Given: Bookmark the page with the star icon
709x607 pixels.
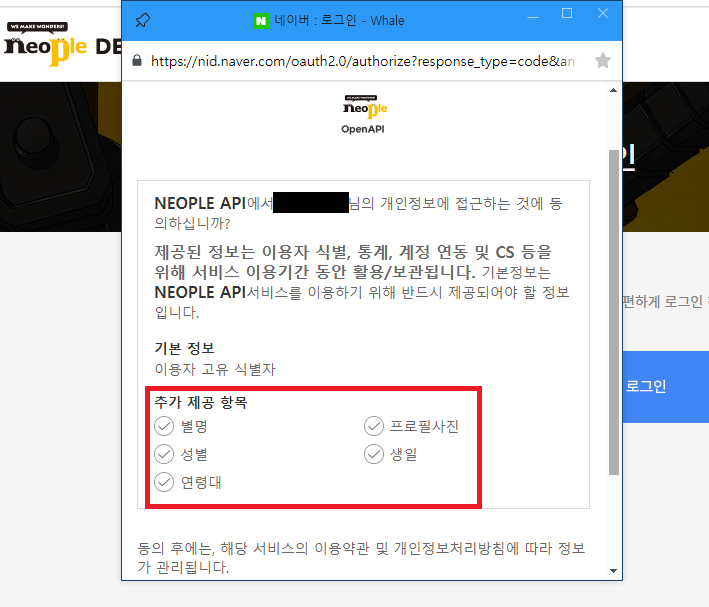Looking at the screenshot, I should click(x=603, y=60).
